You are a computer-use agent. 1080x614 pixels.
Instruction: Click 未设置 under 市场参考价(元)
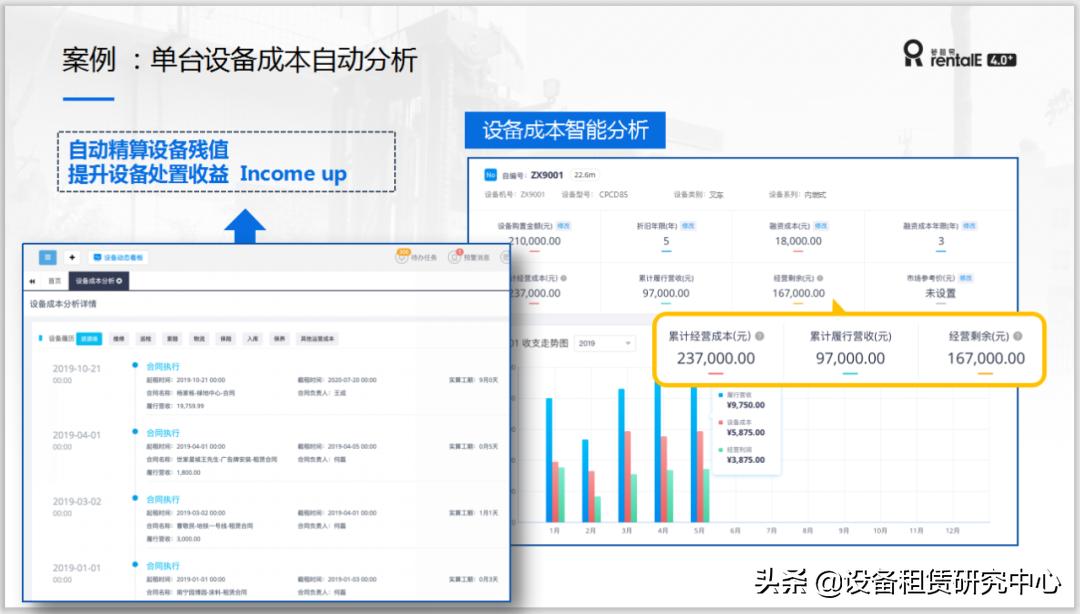938,293
